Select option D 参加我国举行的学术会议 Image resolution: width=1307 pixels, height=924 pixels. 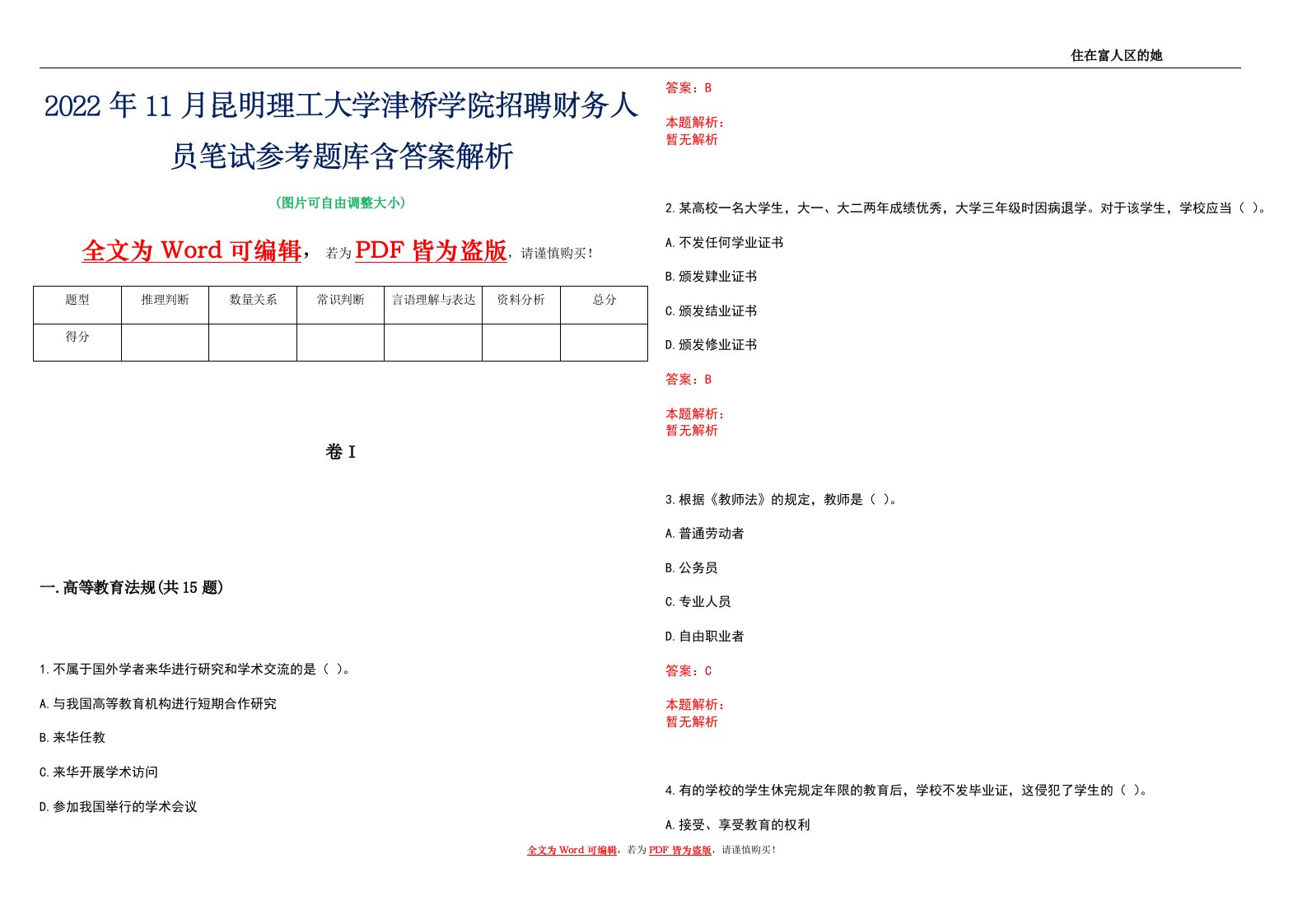119,807
